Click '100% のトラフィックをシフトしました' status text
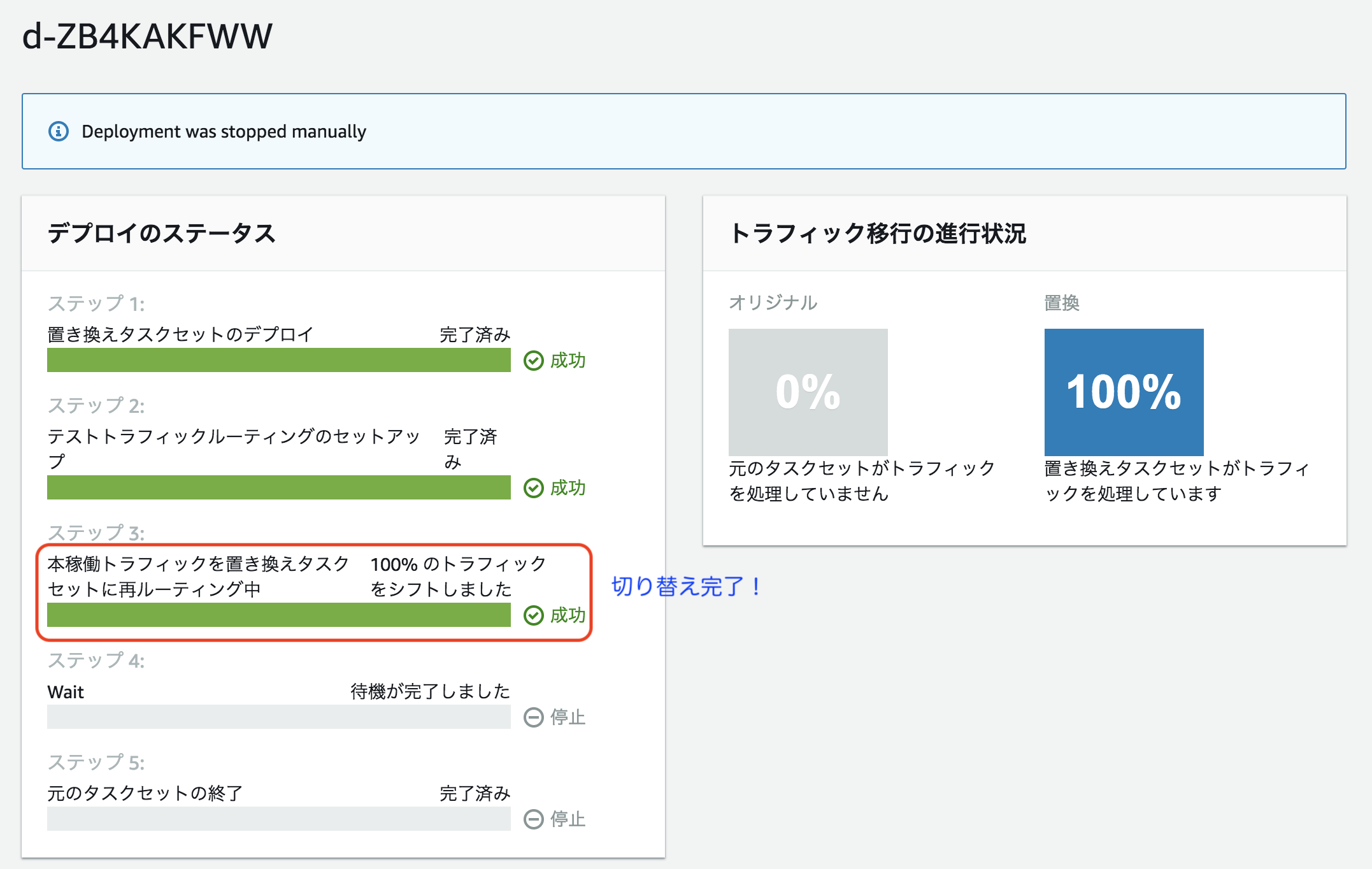 [457, 576]
